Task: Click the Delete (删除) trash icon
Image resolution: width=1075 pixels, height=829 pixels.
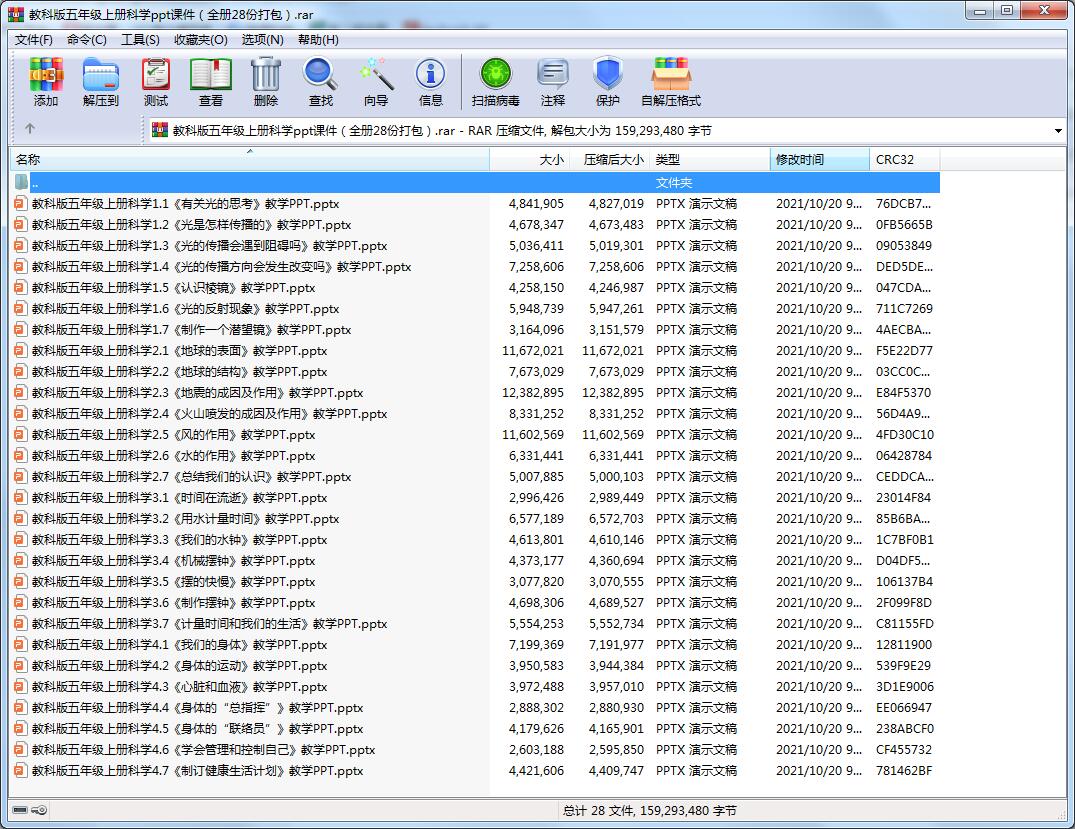Action: click(x=265, y=74)
